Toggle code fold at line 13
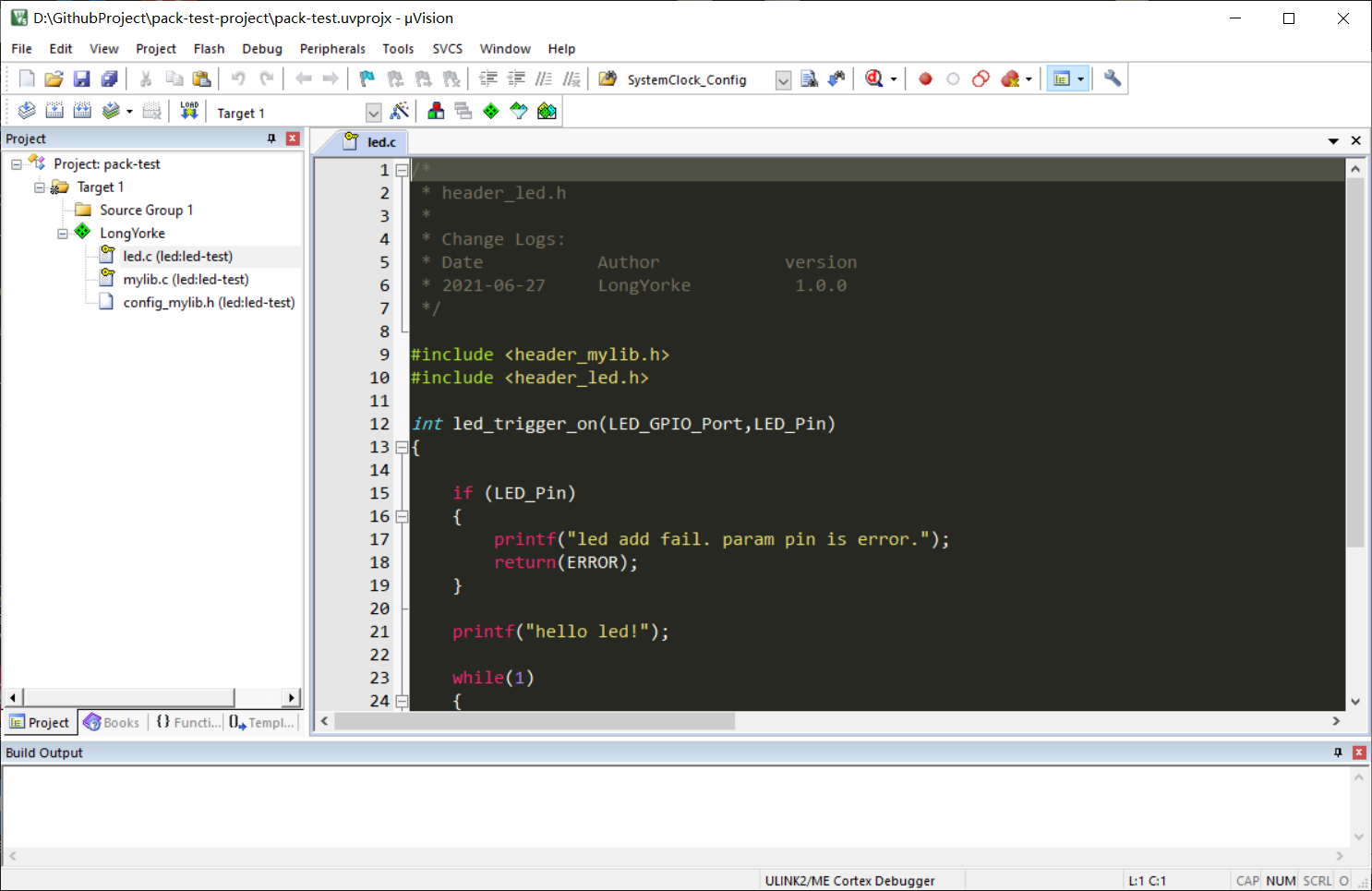 402,447
